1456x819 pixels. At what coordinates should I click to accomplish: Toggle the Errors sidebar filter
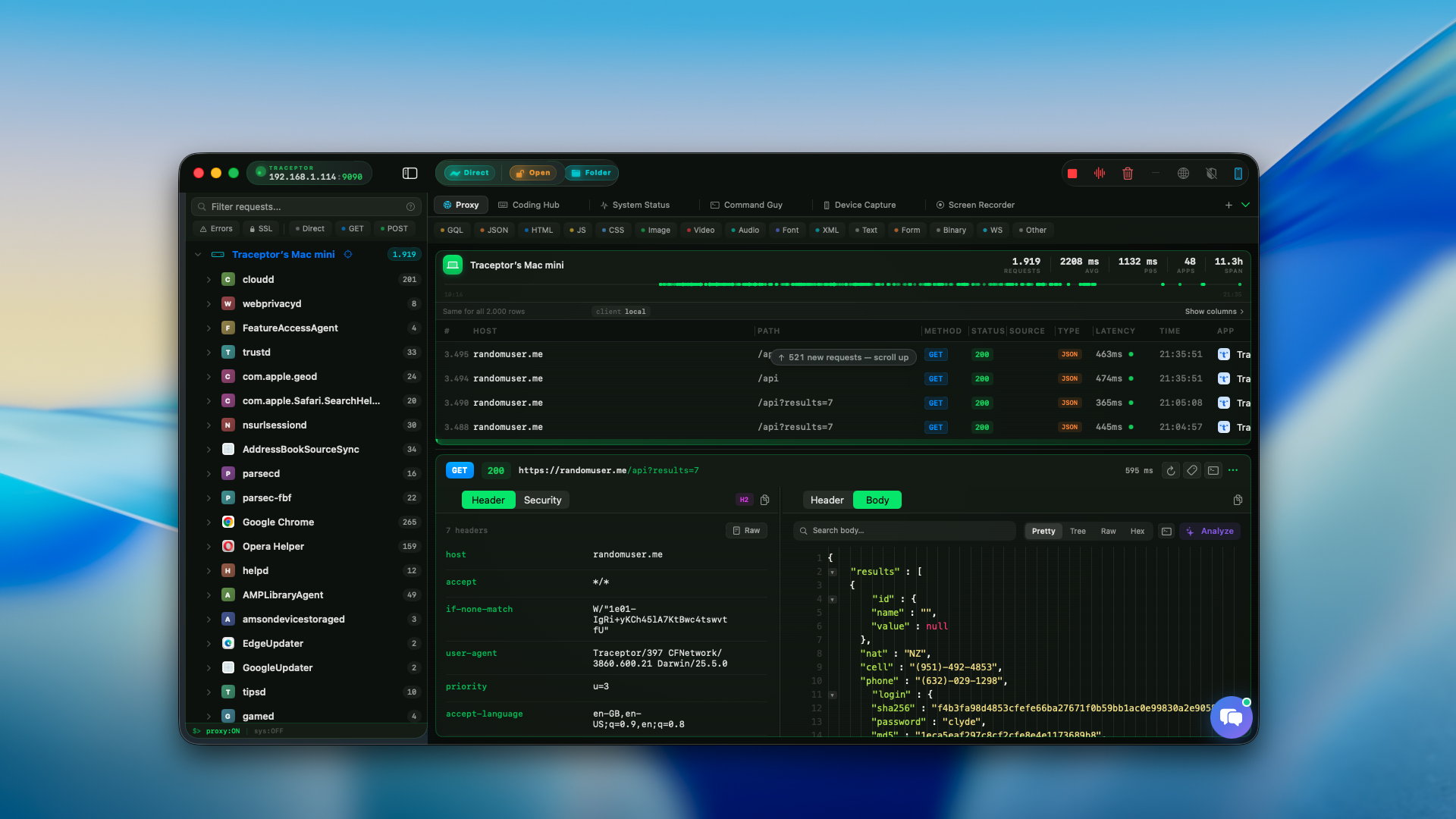[216, 228]
